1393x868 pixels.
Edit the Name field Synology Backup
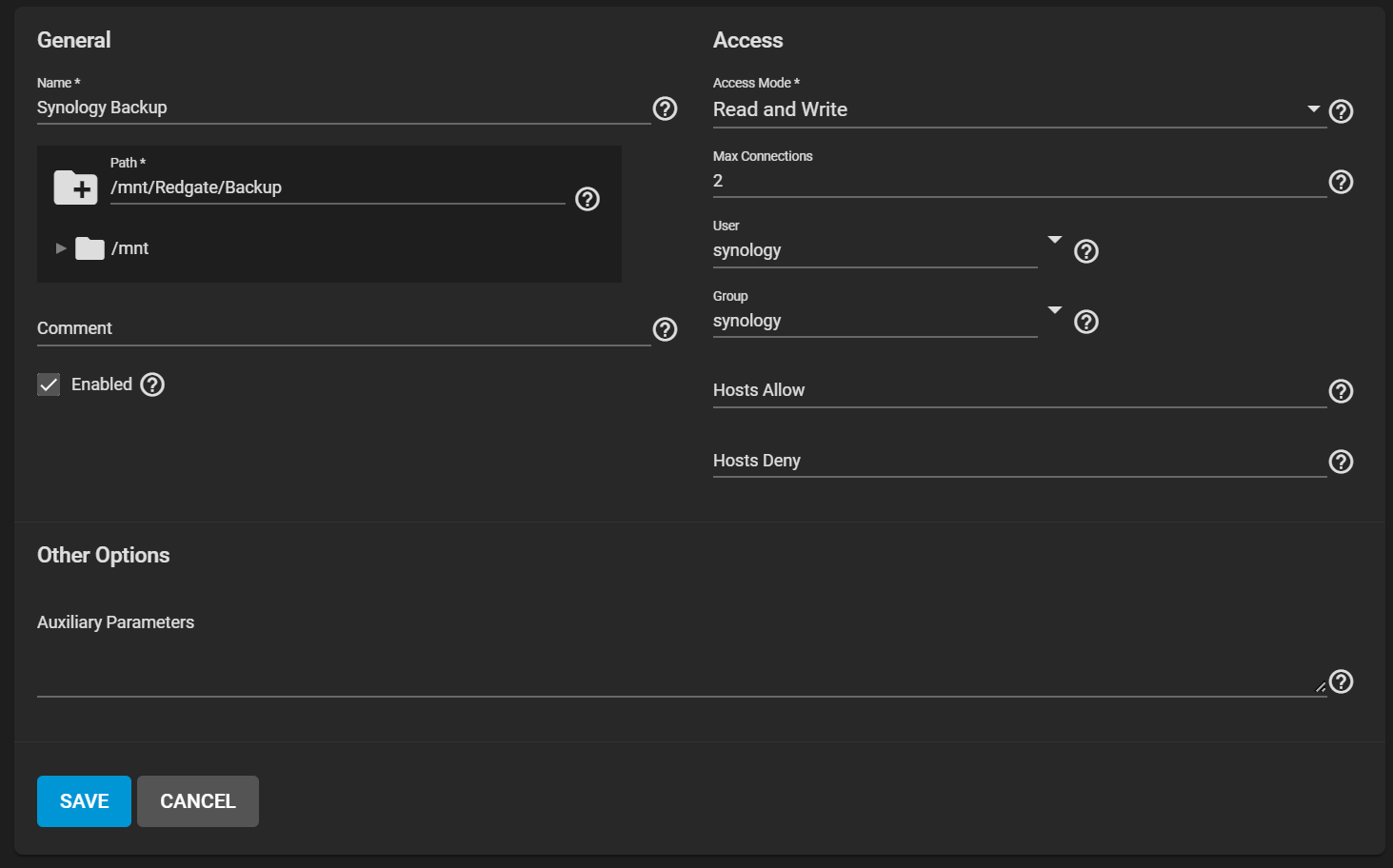pos(344,108)
